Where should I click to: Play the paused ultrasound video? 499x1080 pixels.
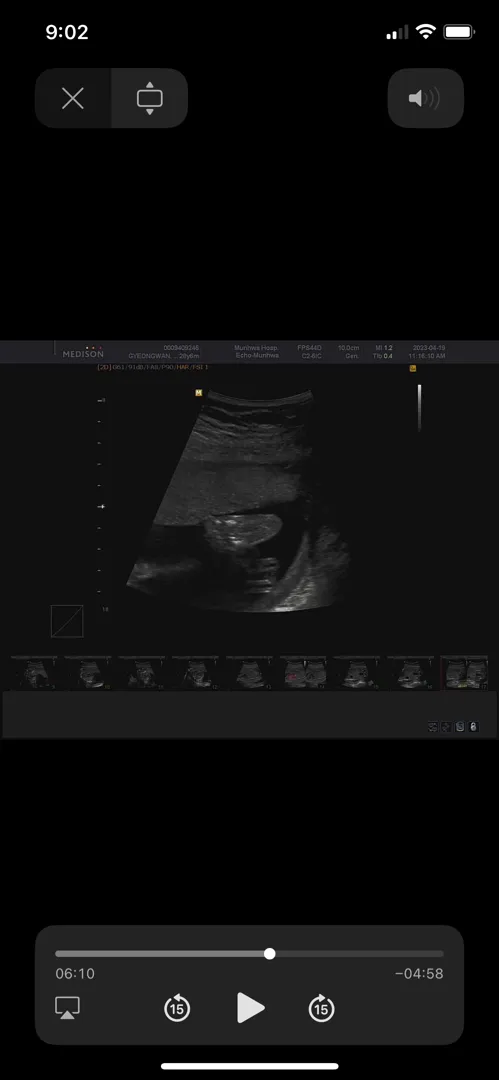[x=250, y=1008]
